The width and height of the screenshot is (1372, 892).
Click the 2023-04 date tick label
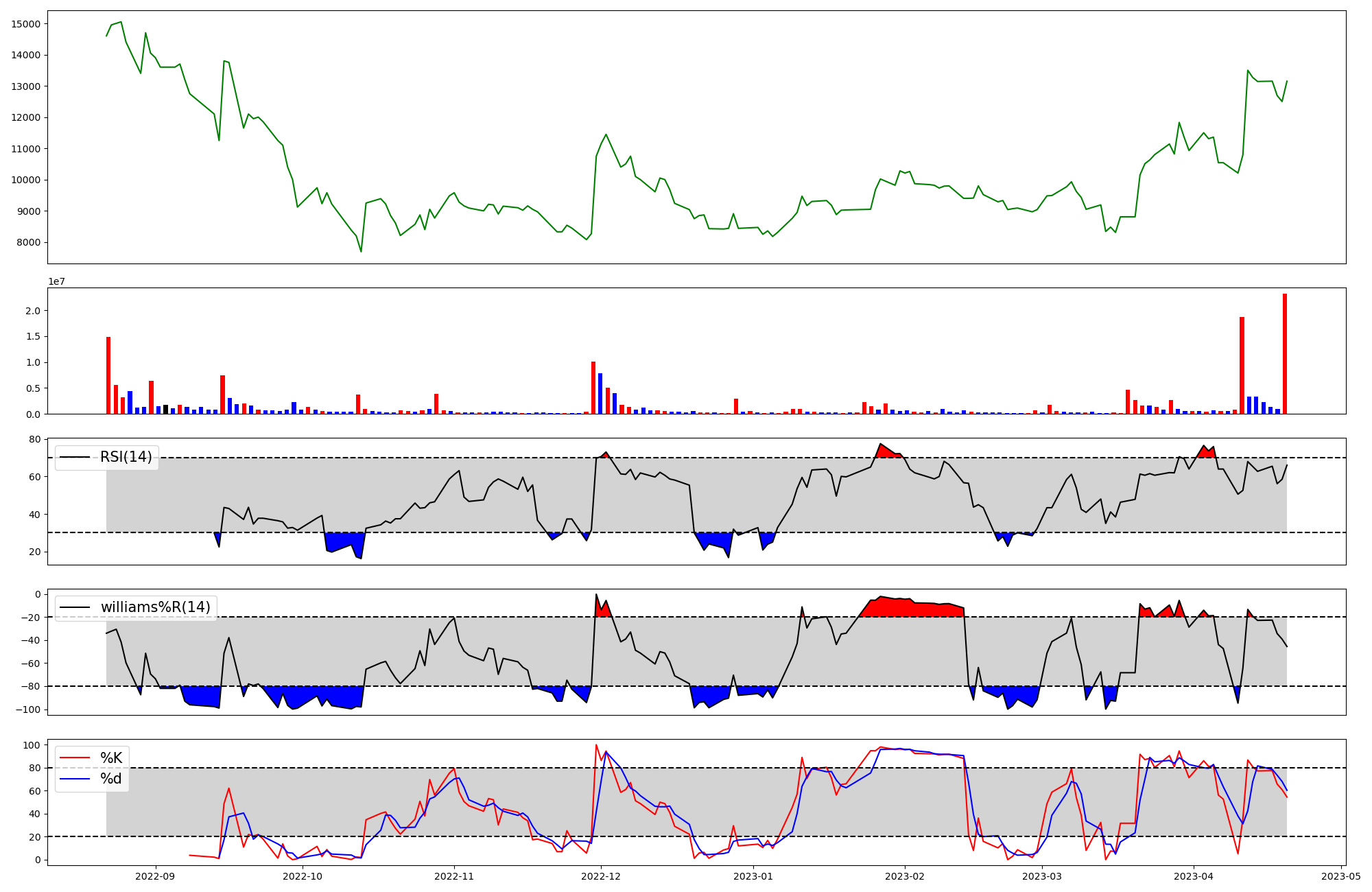(x=1194, y=876)
